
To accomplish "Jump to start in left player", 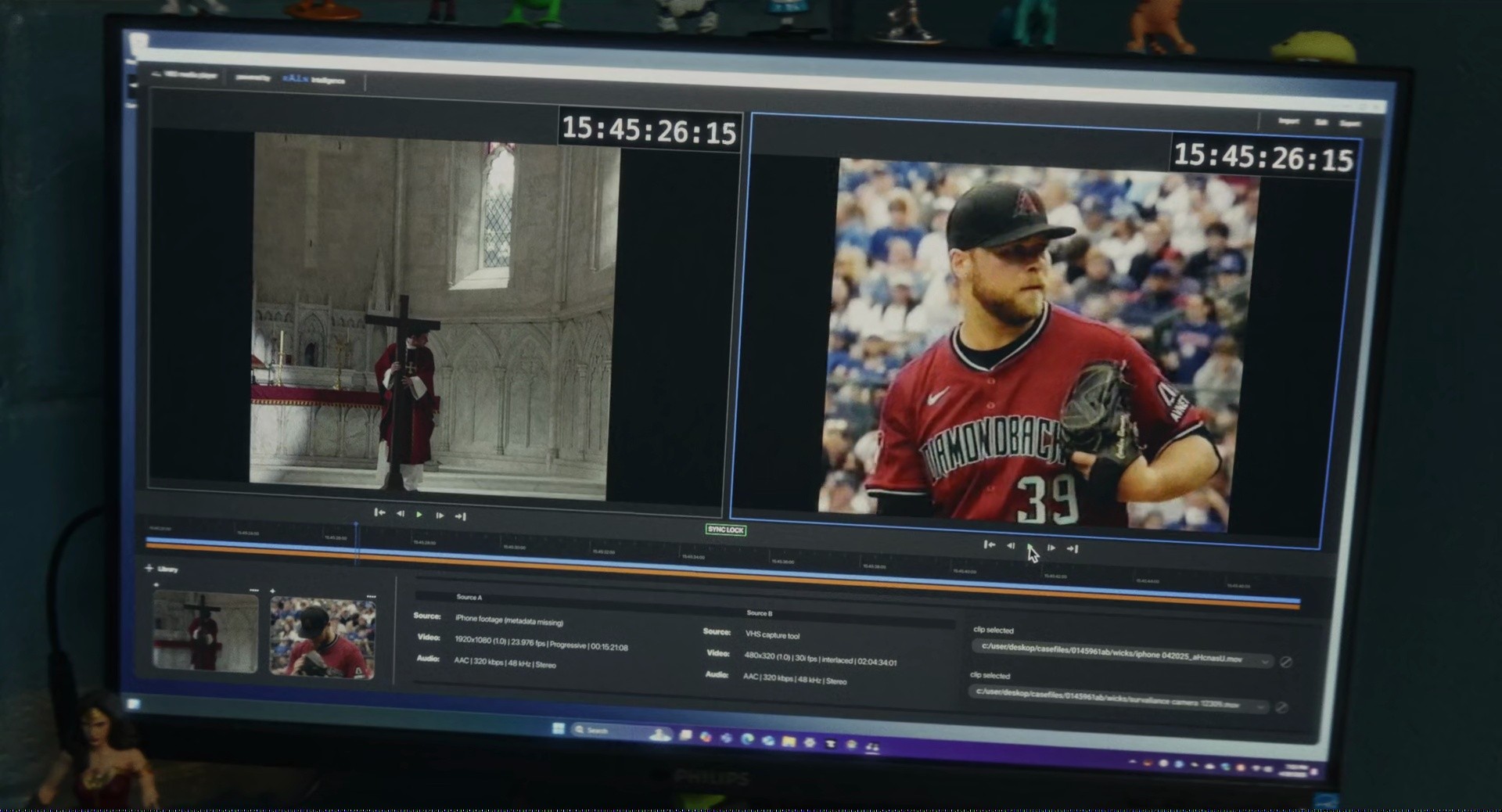I will 379,512.
